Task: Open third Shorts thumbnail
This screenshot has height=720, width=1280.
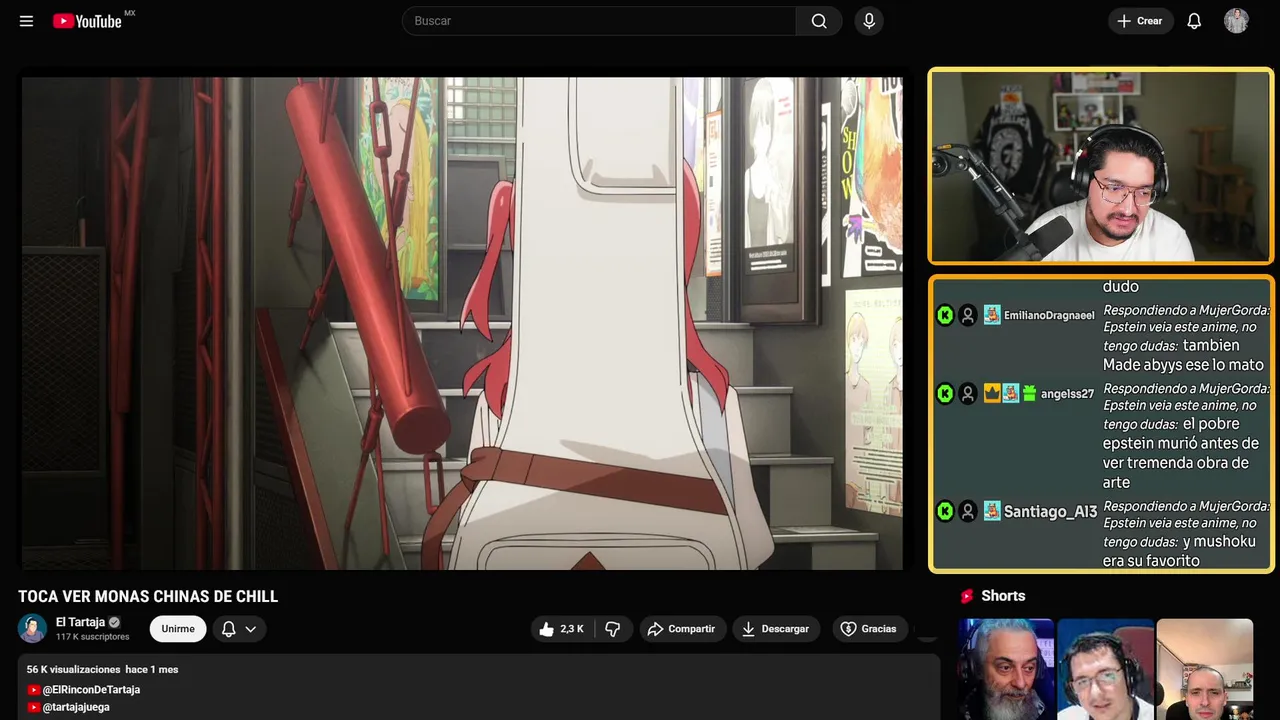Action: coord(1205,669)
